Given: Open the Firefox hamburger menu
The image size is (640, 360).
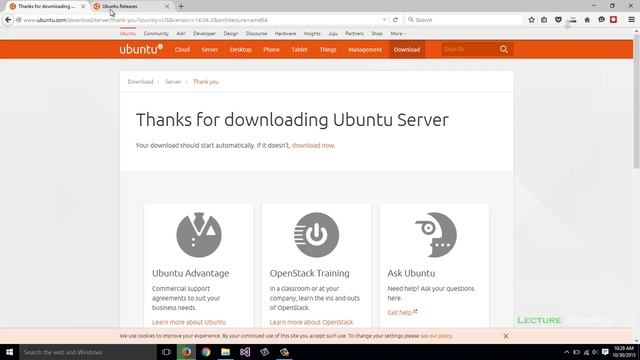Looking at the screenshot, I should coord(631,20).
